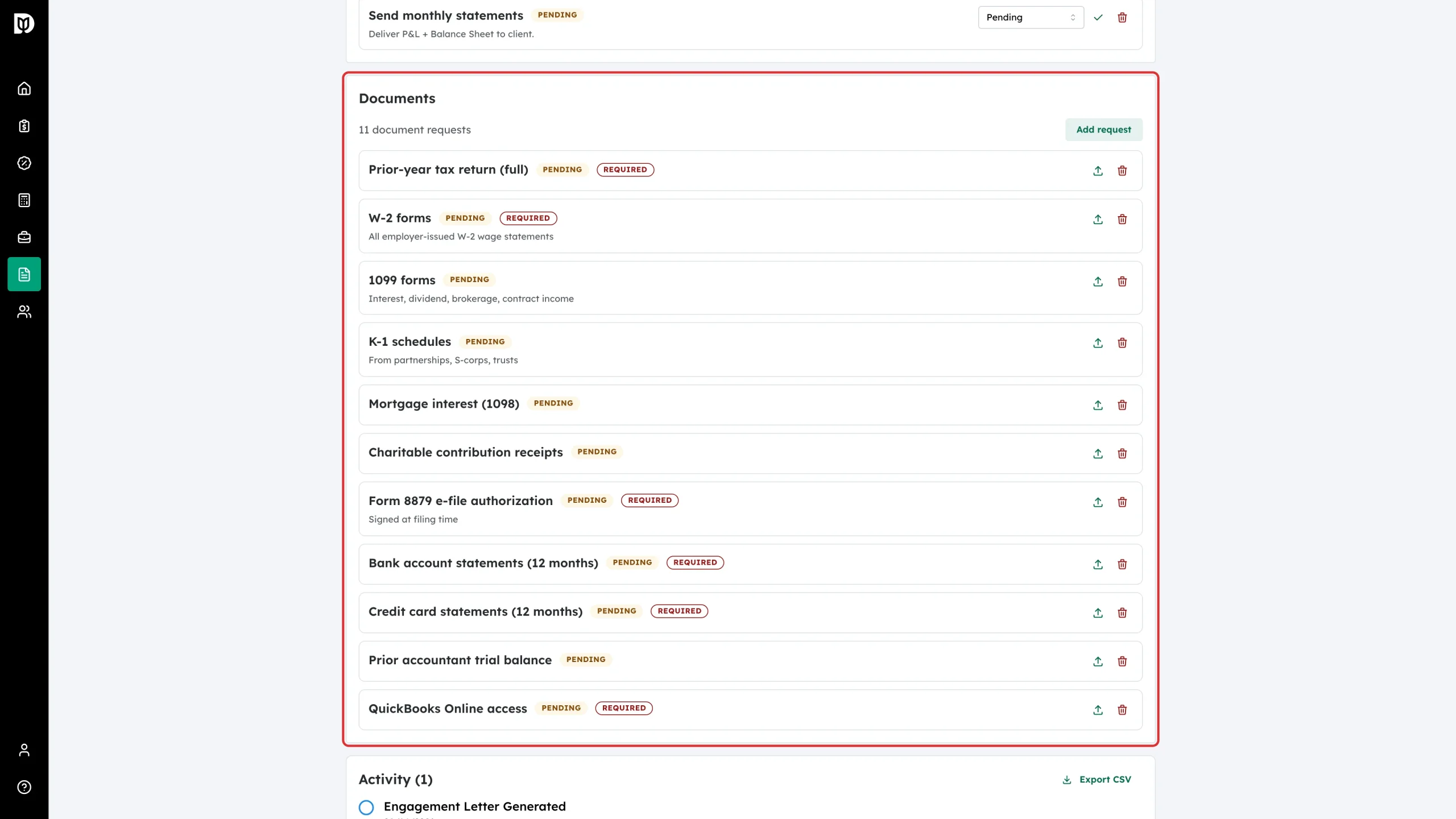This screenshot has width=1456, height=819.
Task: Open the briefcase icon in sidebar
Action: [24, 237]
